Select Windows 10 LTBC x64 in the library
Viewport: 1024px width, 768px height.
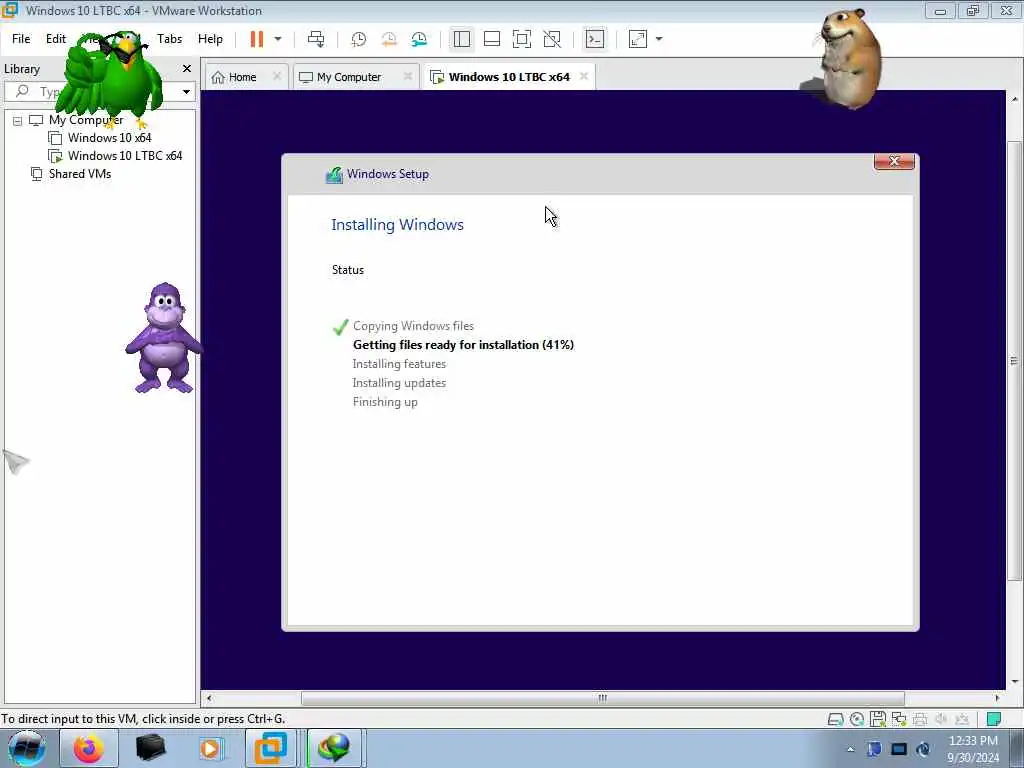click(x=125, y=156)
